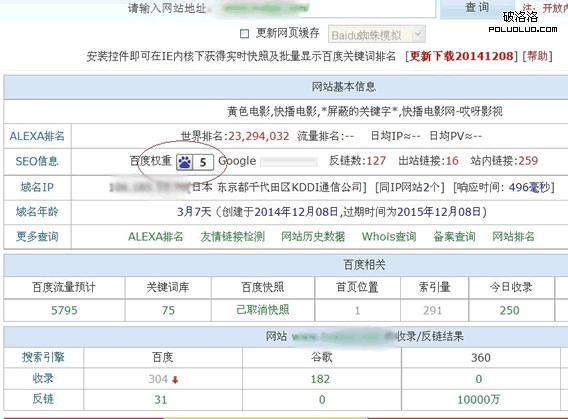Click the 首页位置 value 1

pos(357,310)
